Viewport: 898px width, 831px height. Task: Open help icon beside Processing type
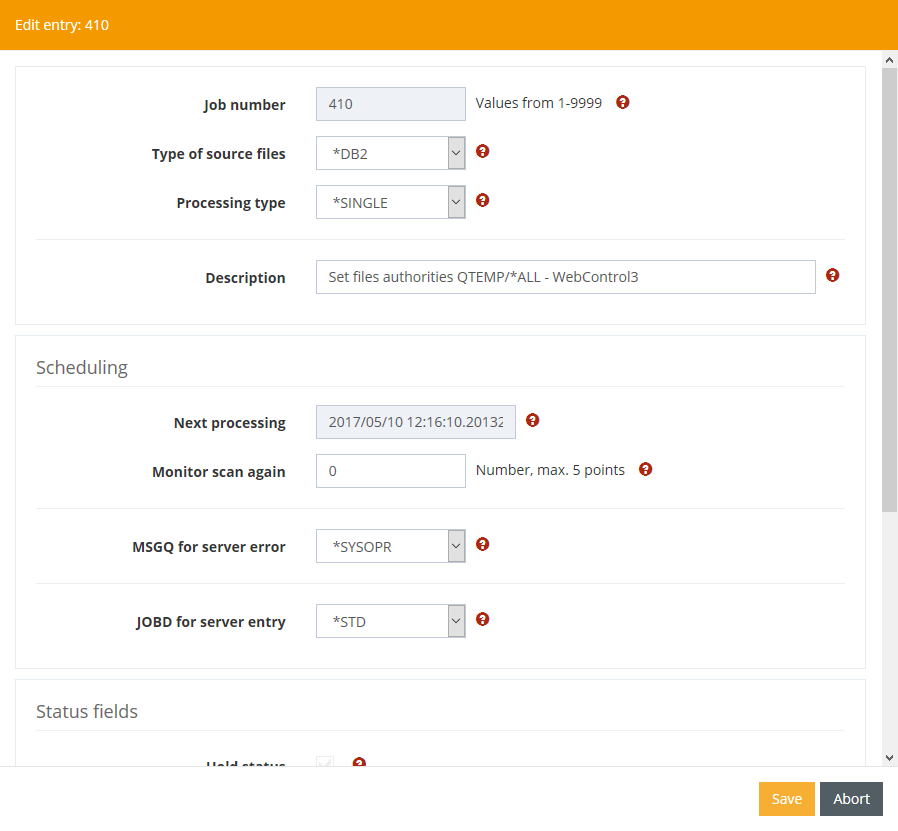tap(482, 200)
